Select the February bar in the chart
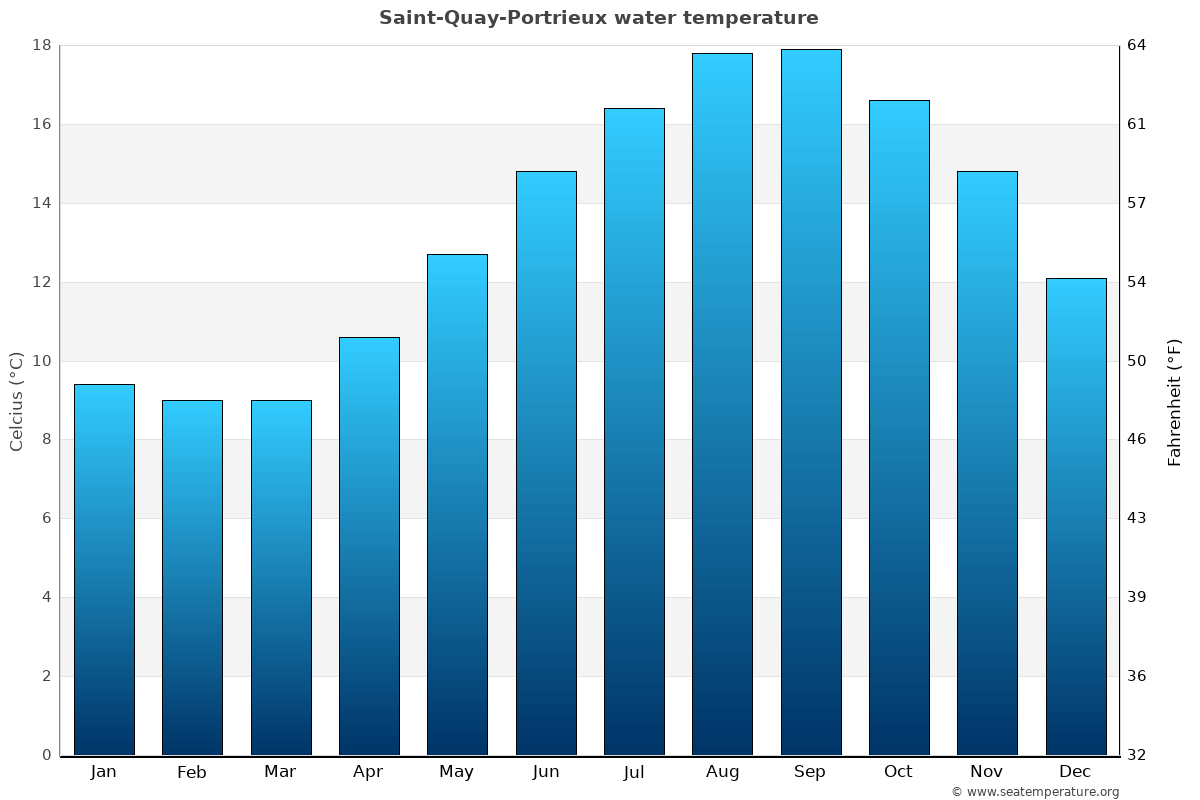The width and height of the screenshot is (1200, 800). (192, 578)
